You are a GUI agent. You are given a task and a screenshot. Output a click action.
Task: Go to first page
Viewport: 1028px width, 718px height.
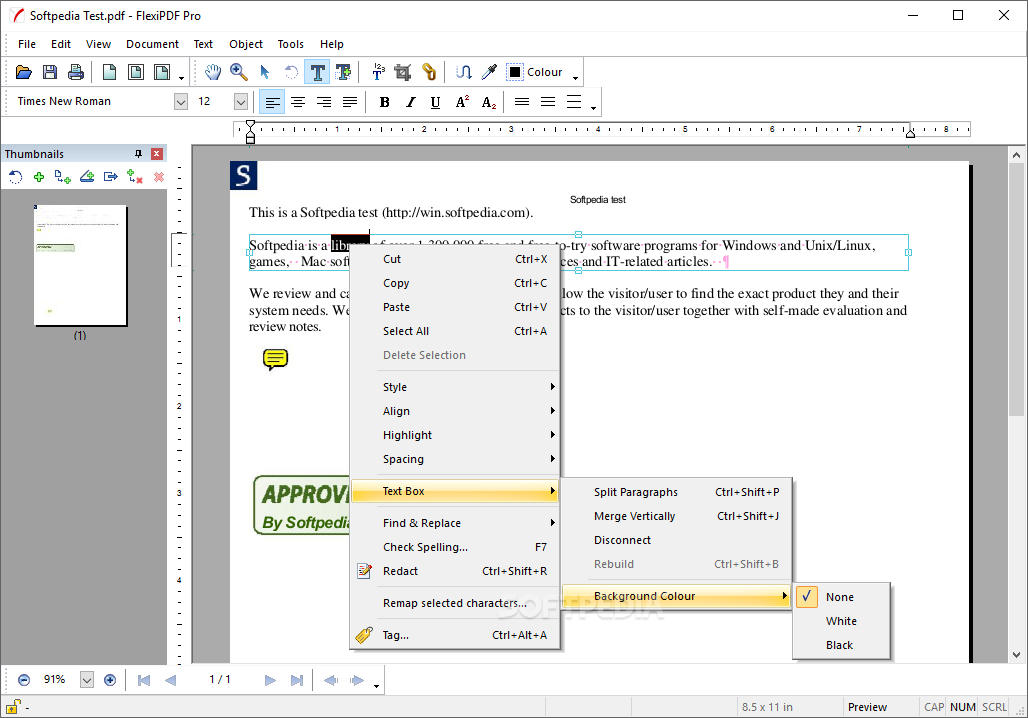point(144,680)
